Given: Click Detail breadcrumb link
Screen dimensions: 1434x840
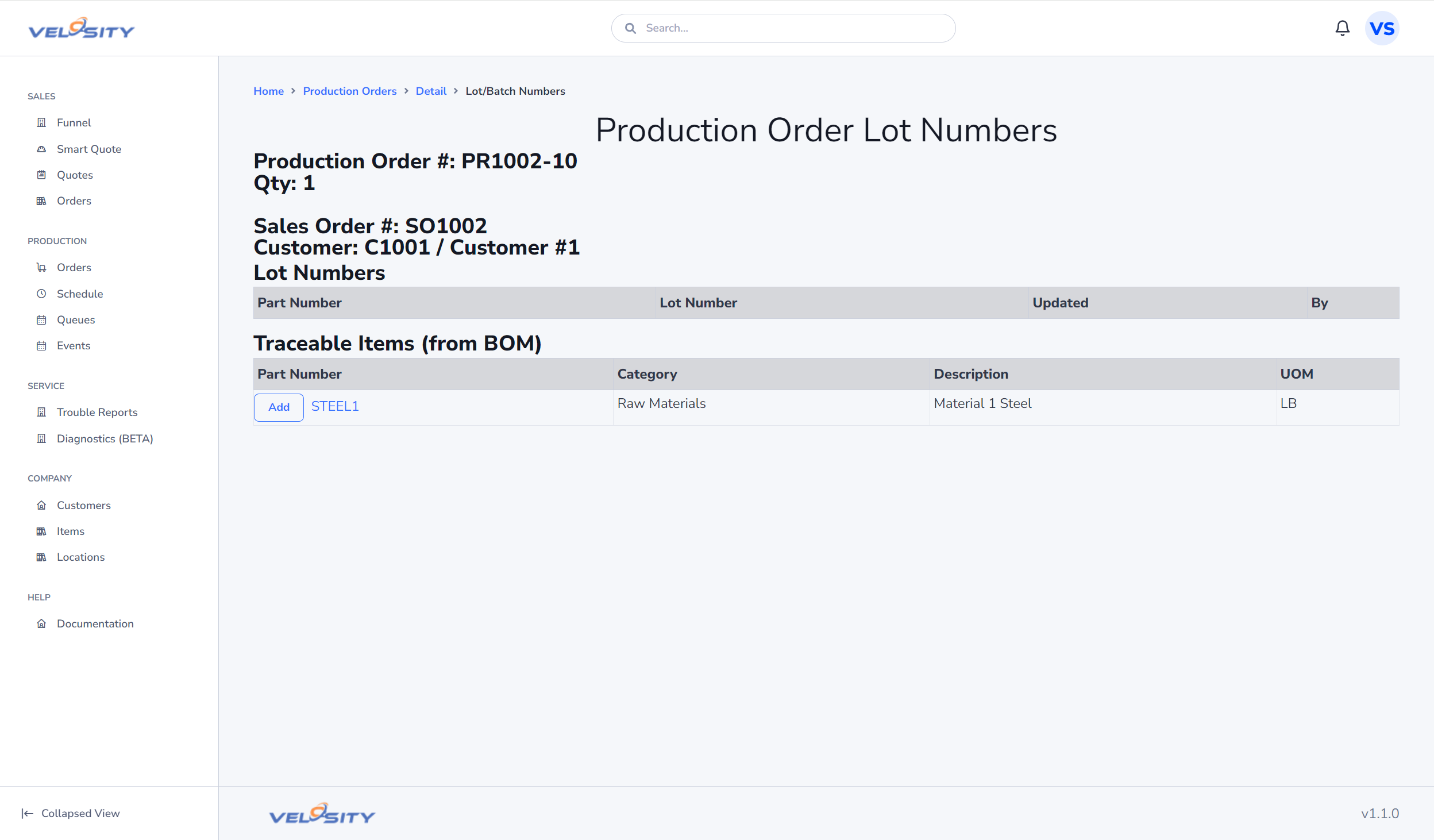Looking at the screenshot, I should click(x=431, y=91).
